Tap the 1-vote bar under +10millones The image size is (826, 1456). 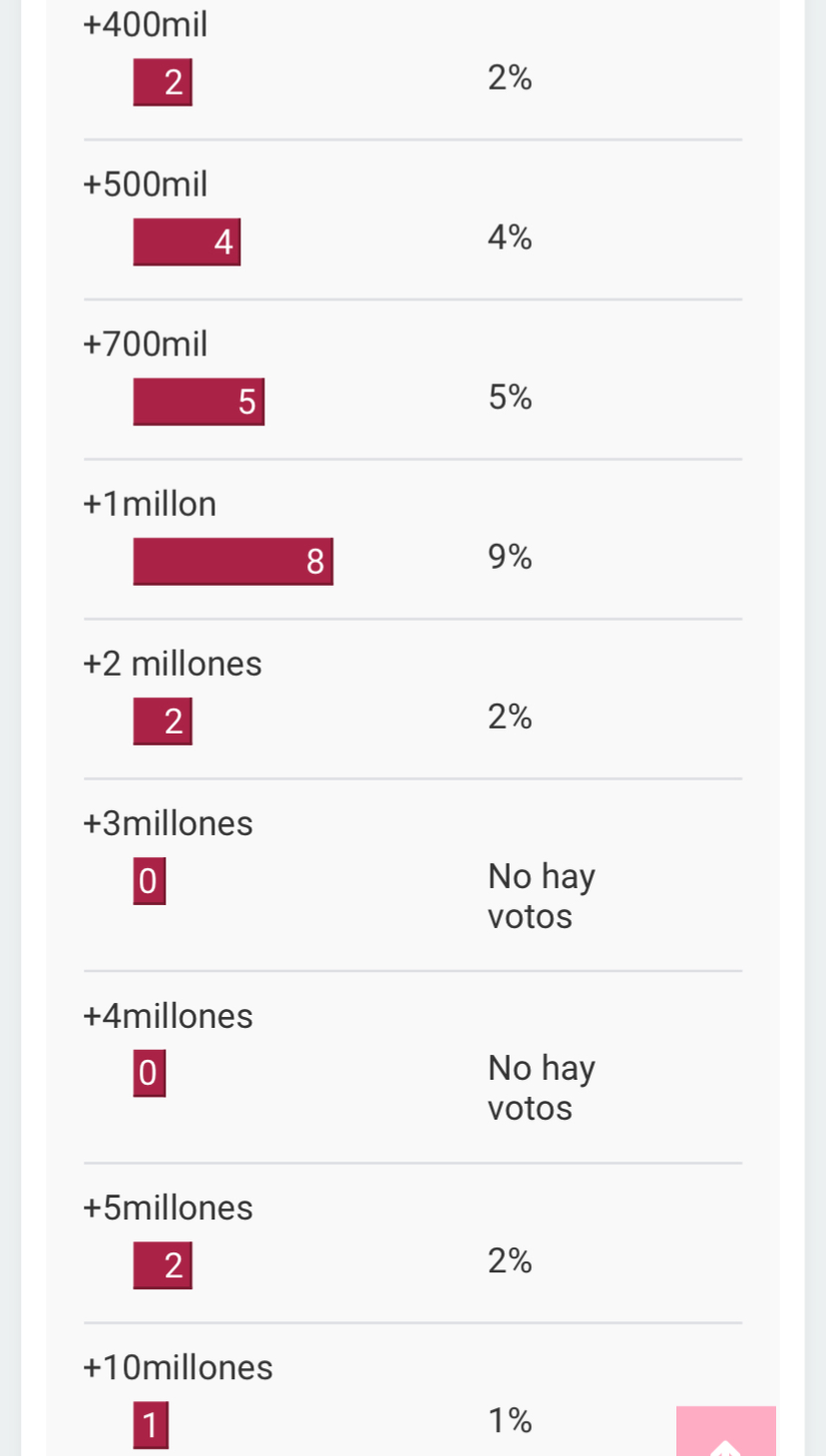(x=151, y=1425)
